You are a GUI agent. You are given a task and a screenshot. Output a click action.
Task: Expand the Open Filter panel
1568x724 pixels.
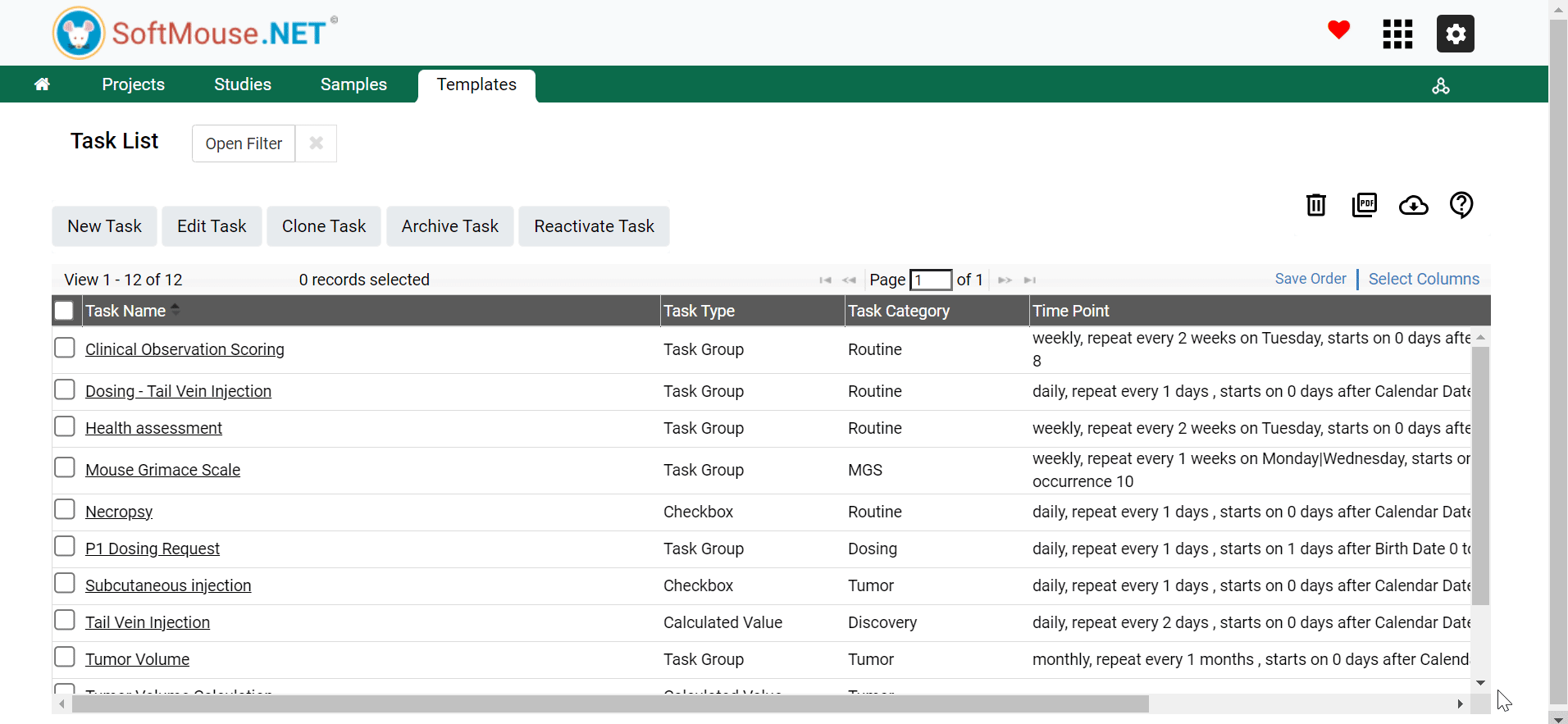[x=244, y=143]
